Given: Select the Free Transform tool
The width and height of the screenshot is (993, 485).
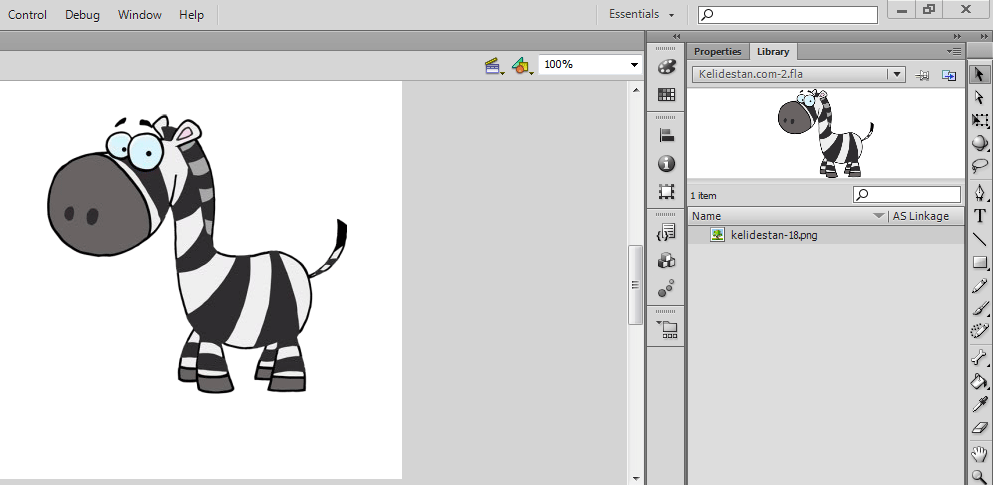Looking at the screenshot, I should (980, 120).
